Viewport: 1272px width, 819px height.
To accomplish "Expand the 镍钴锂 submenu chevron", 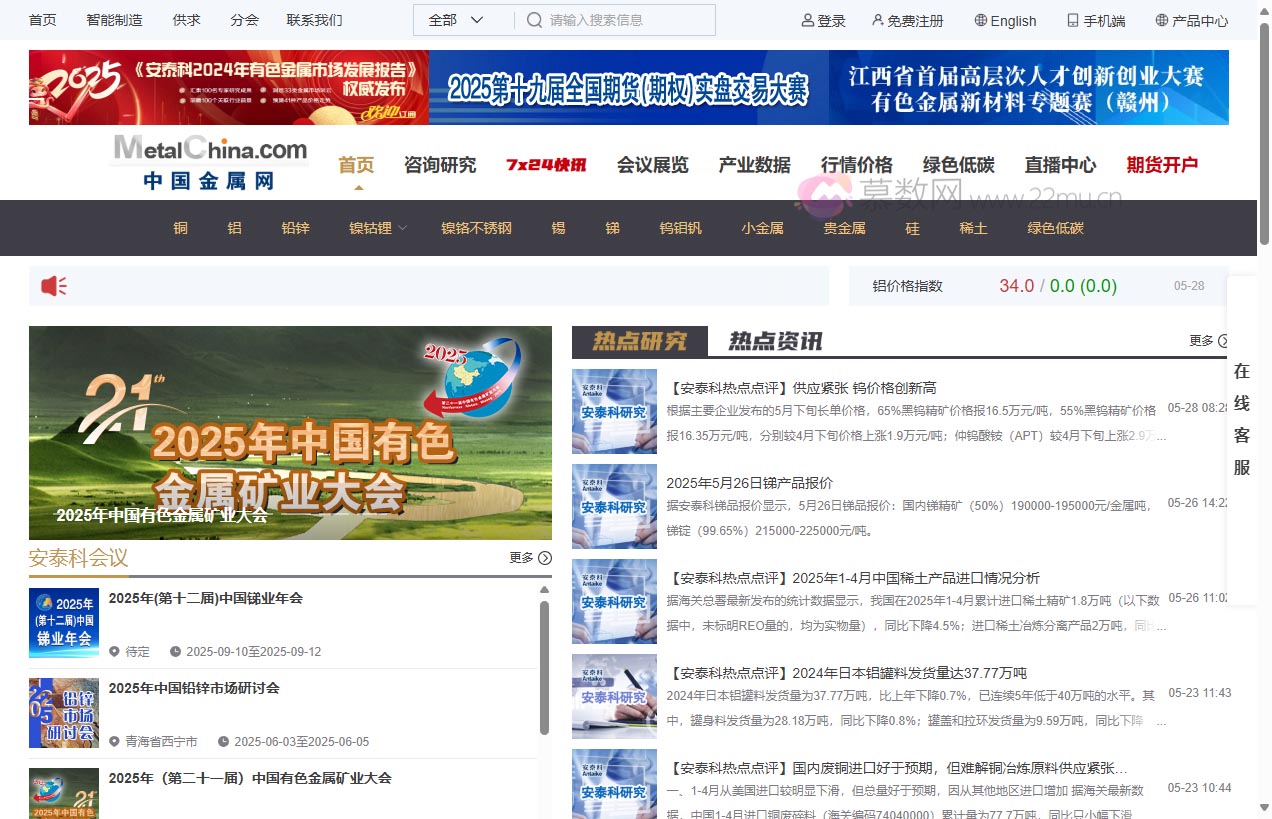I will coord(404,228).
